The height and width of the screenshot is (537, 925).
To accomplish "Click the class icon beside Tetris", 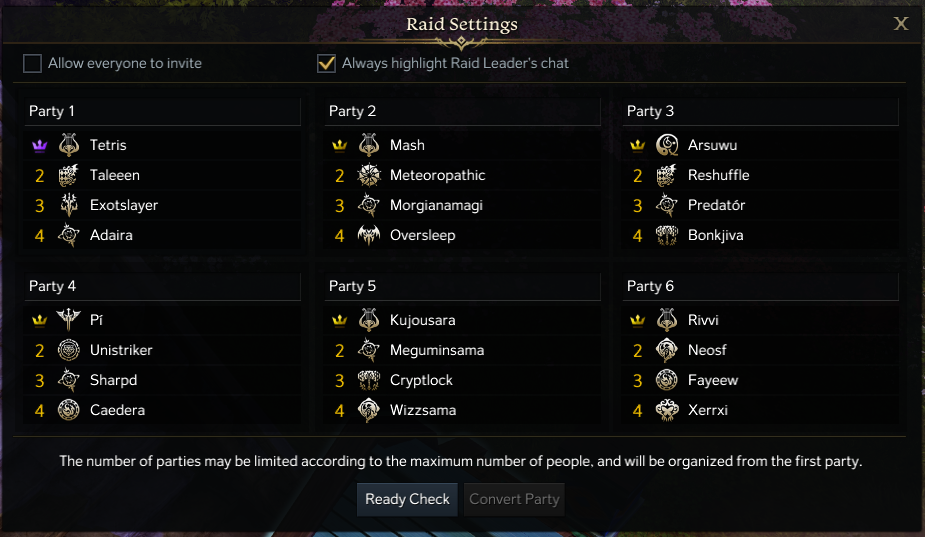I will 69,145.
